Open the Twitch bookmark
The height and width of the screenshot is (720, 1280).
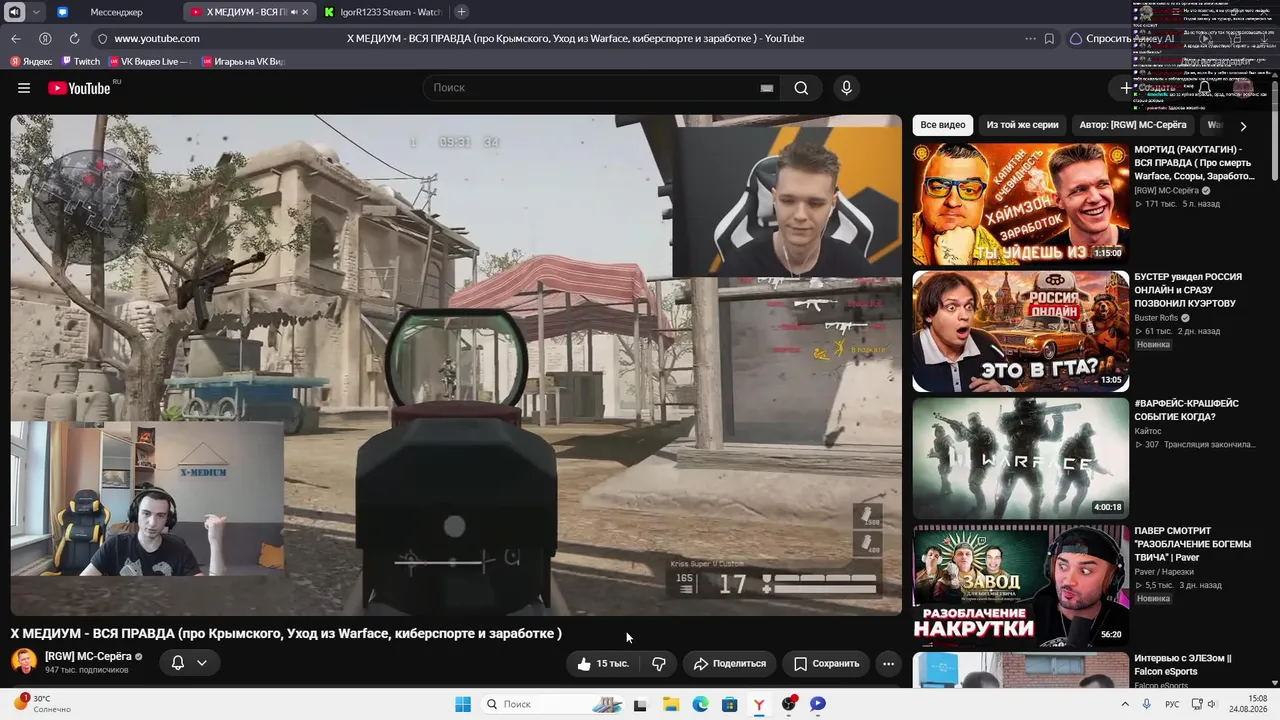point(80,62)
